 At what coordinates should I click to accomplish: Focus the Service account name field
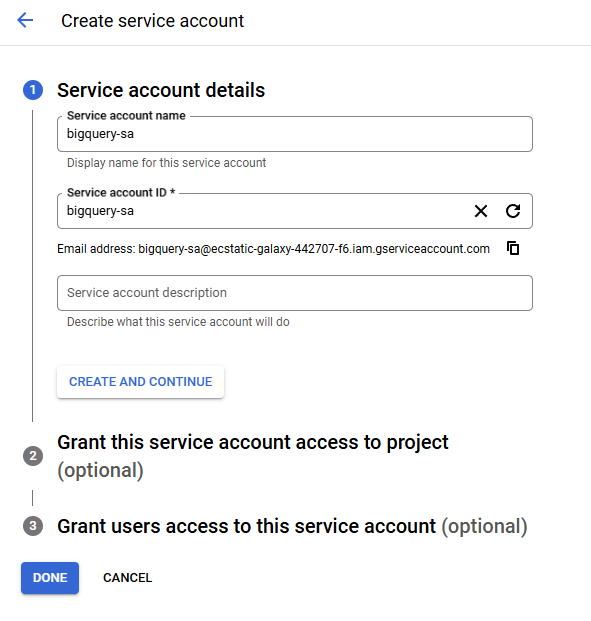pyautogui.click(x=295, y=134)
